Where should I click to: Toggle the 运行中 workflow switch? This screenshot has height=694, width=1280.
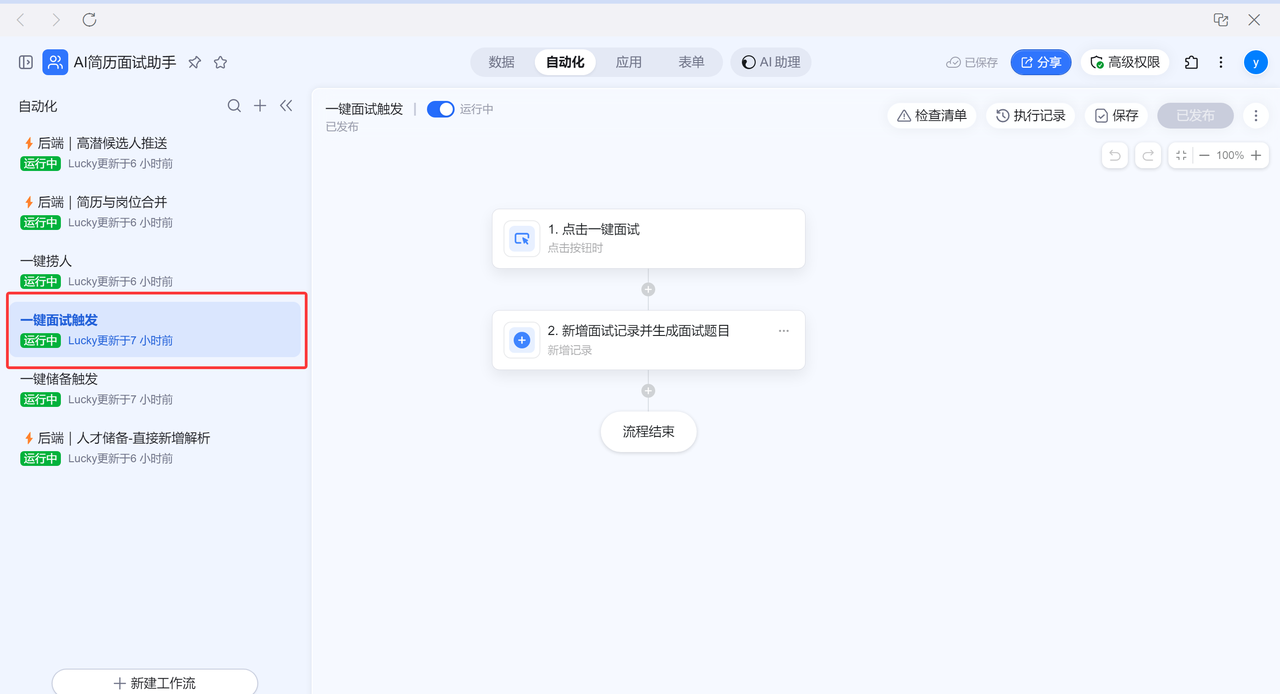pos(440,109)
